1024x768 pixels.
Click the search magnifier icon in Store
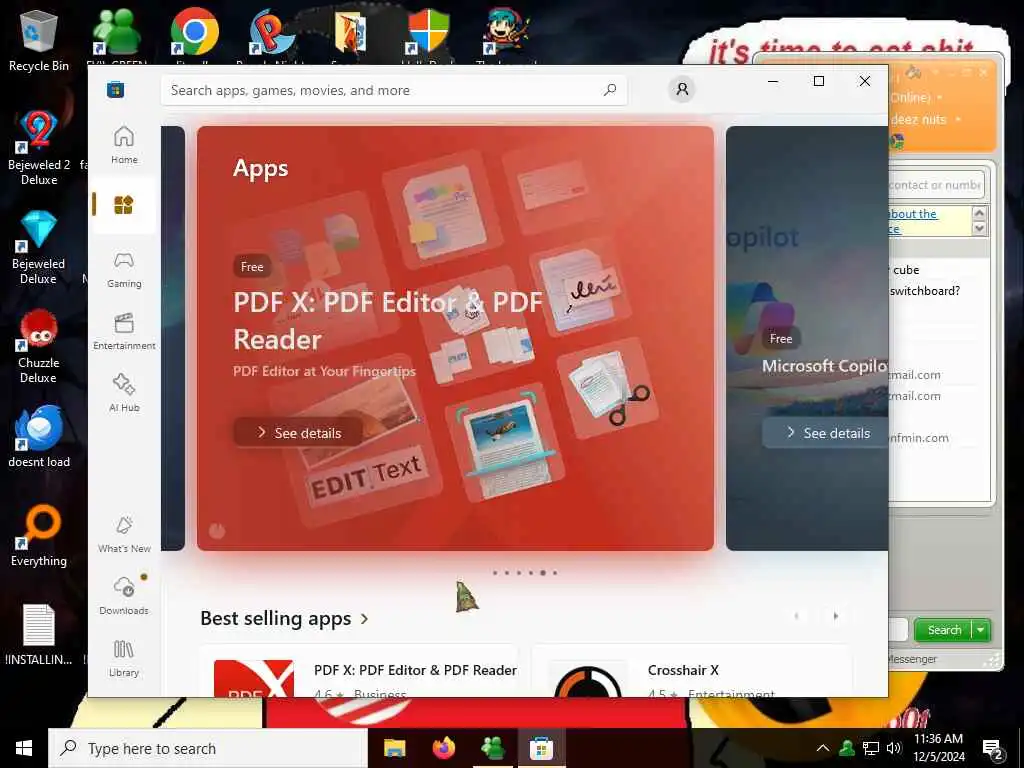coord(609,89)
